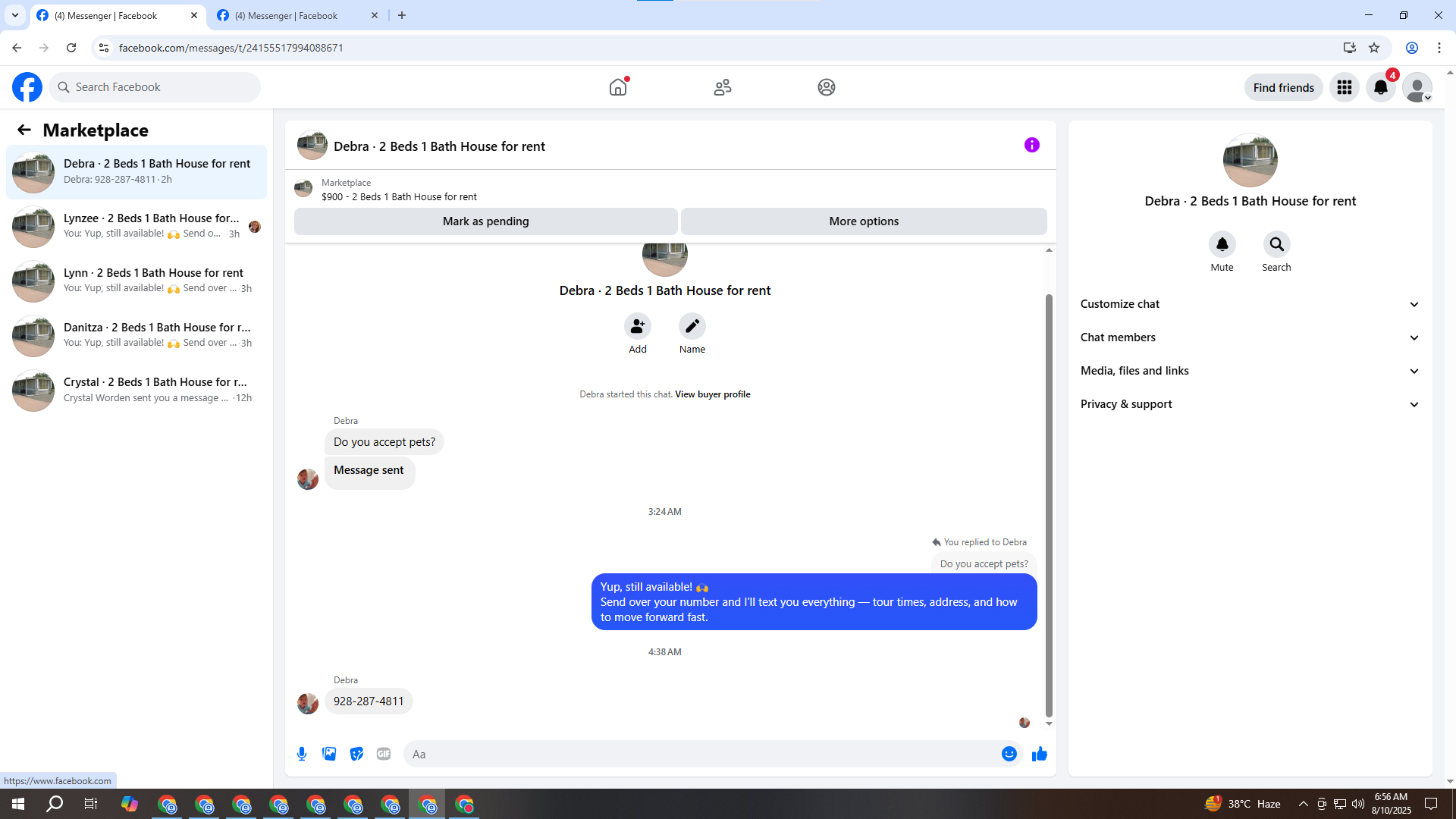Open the Facebook menu grid icon
Image resolution: width=1456 pixels, height=819 pixels.
(x=1344, y=87)
